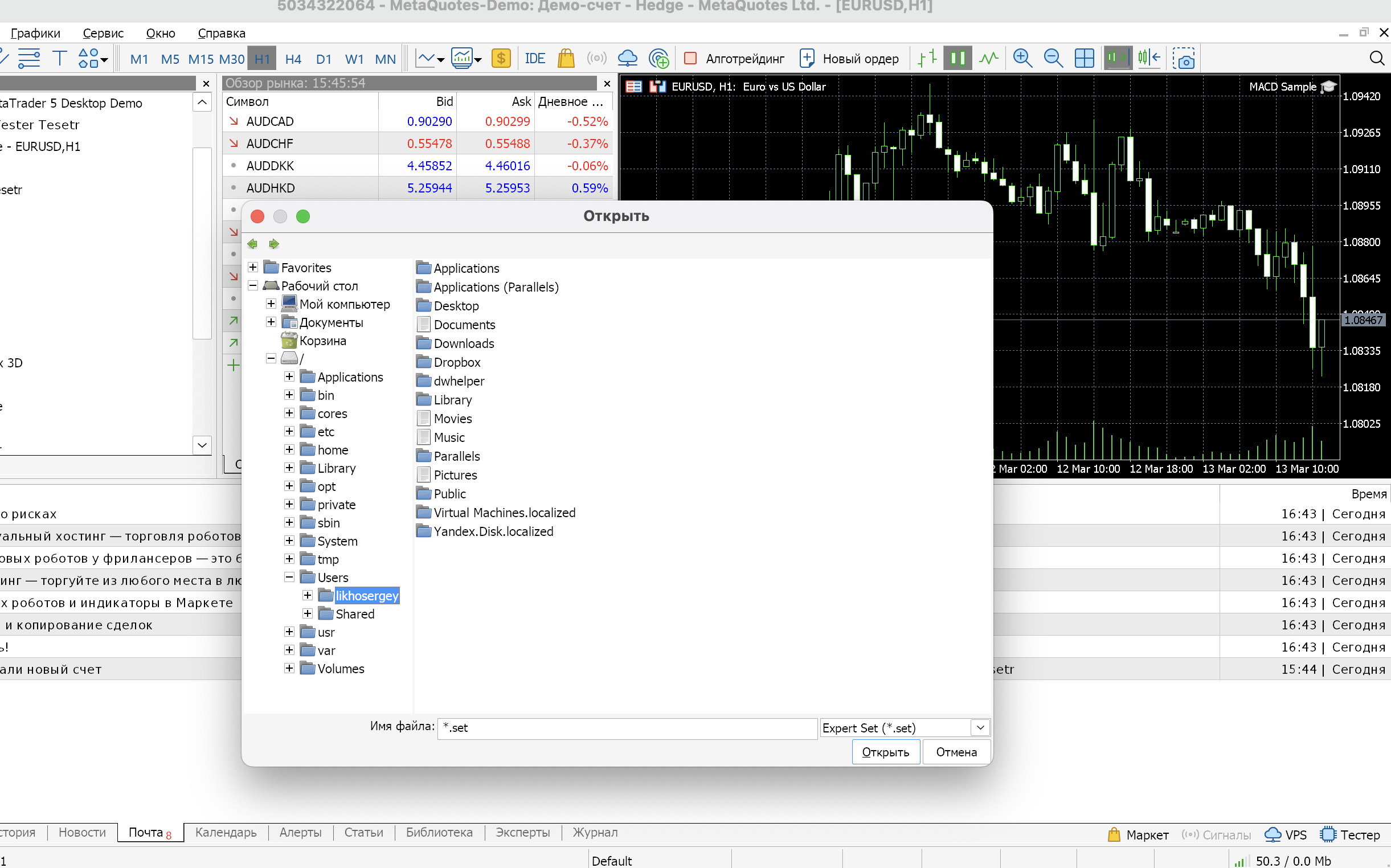Viewport: 1391px width, 868px height.
Task: Open the Окно menu
Action: 161,33
